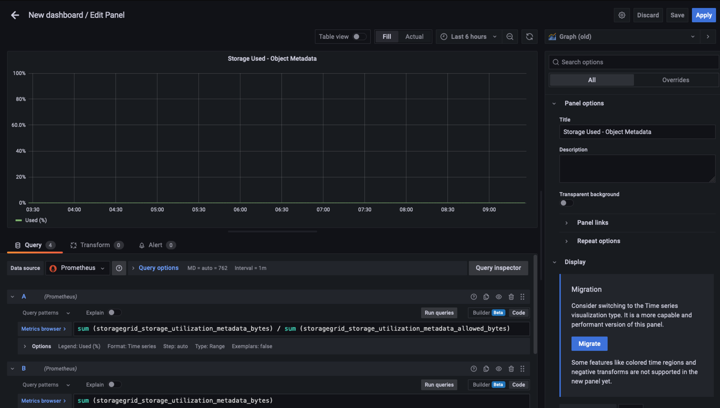Expand the Panel links section
The image size is (720, 408).
pos(592,223)
